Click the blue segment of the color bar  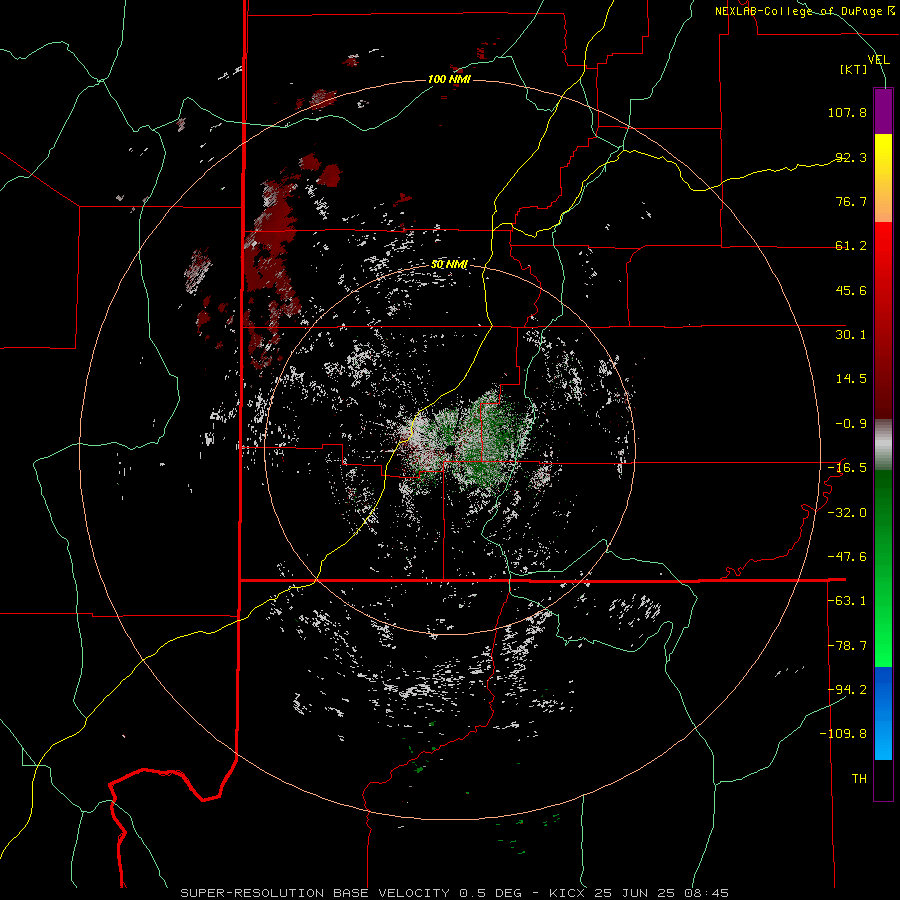[x=883, y=713]
